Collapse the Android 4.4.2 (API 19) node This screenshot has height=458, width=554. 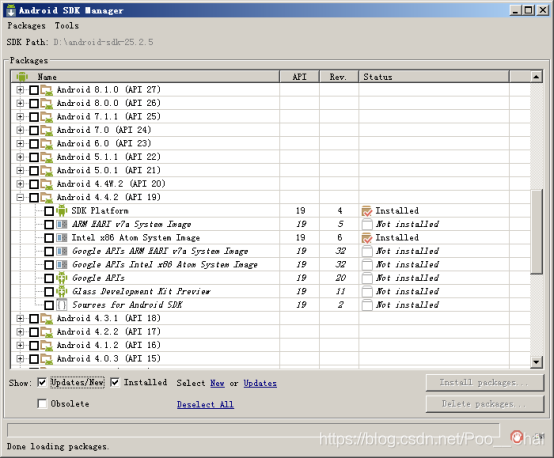click(20, 198)
